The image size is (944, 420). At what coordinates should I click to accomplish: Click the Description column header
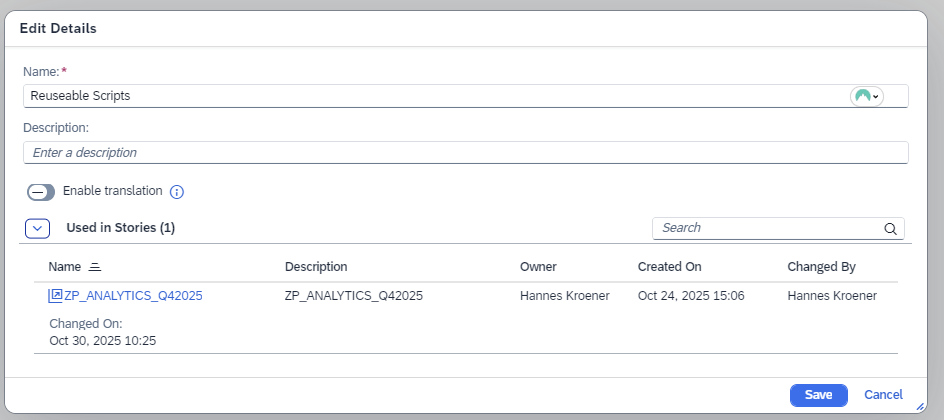(x=316, y=267)
